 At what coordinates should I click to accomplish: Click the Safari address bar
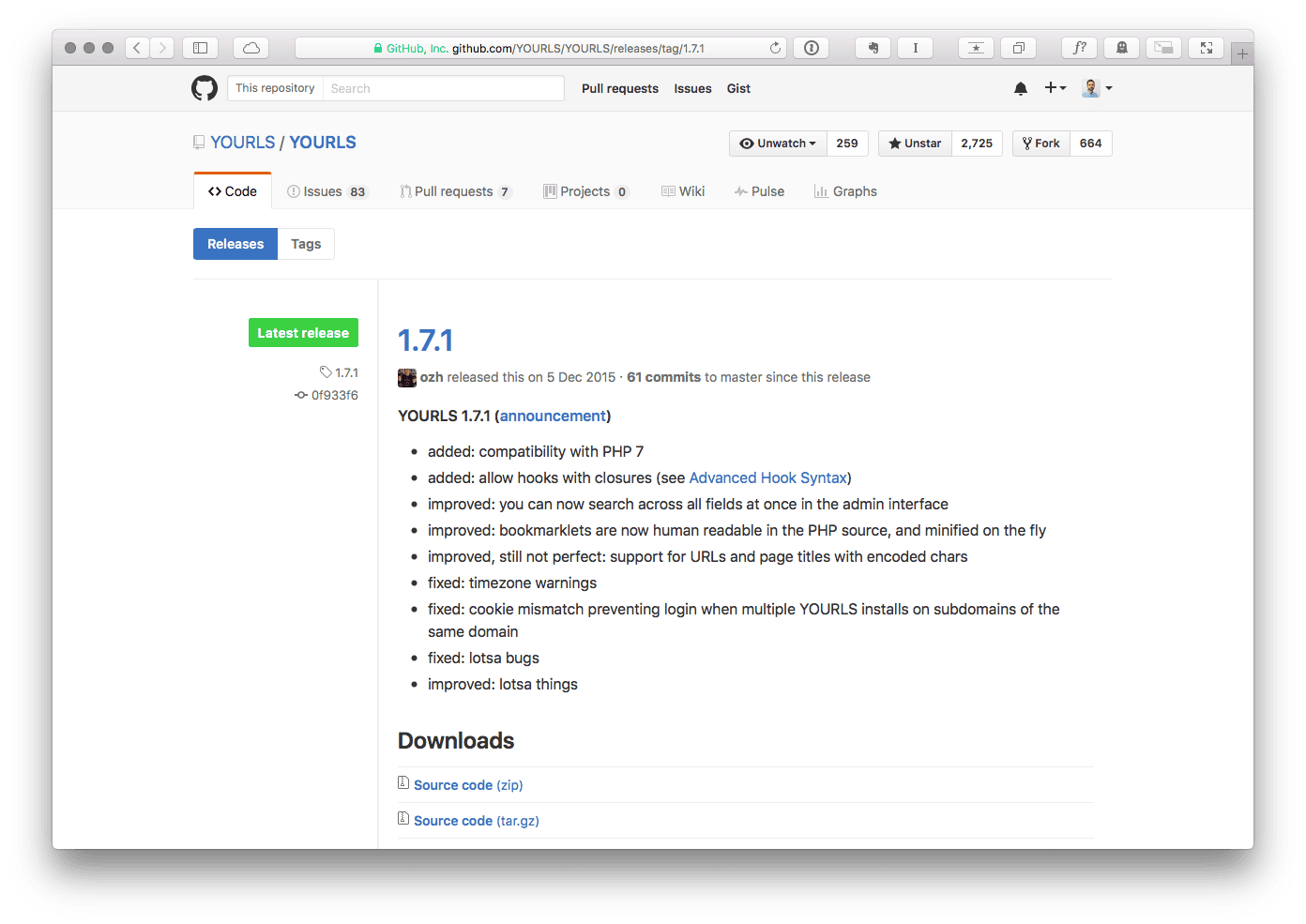pos(542,48)
